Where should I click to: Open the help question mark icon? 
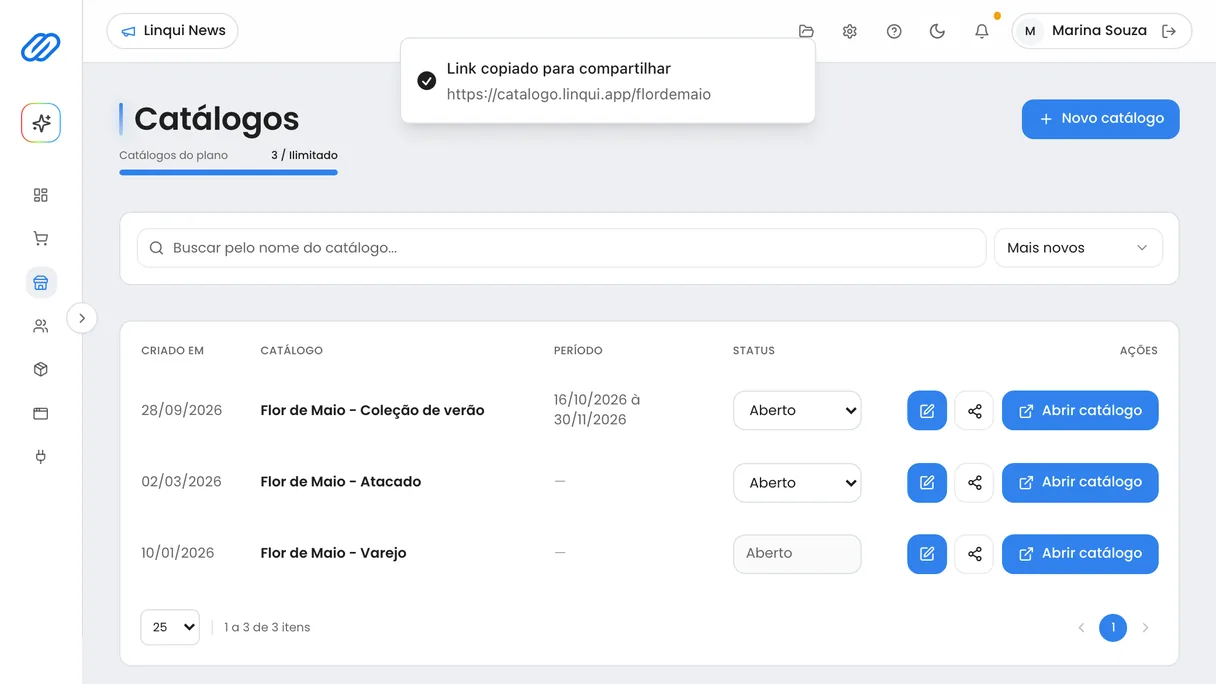pos(894,31)
